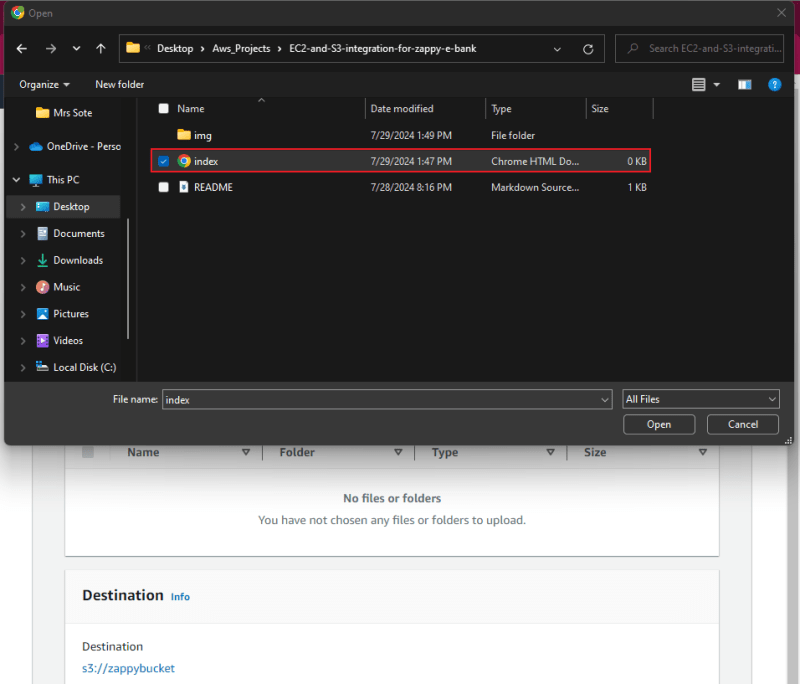The height and width of the screenshot is (684, 800).
Task: Collapse the This PC tree node
Action: click(16, 180)
